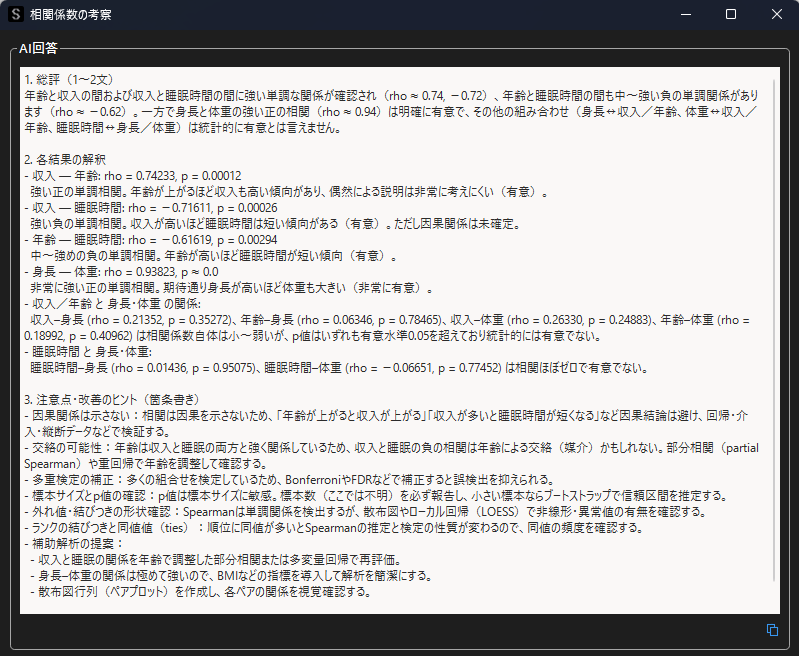This screenshot has height=656, width=799.
Task: Click the '因果関係は示さない' bullet line
Action: tap(386, 424)
